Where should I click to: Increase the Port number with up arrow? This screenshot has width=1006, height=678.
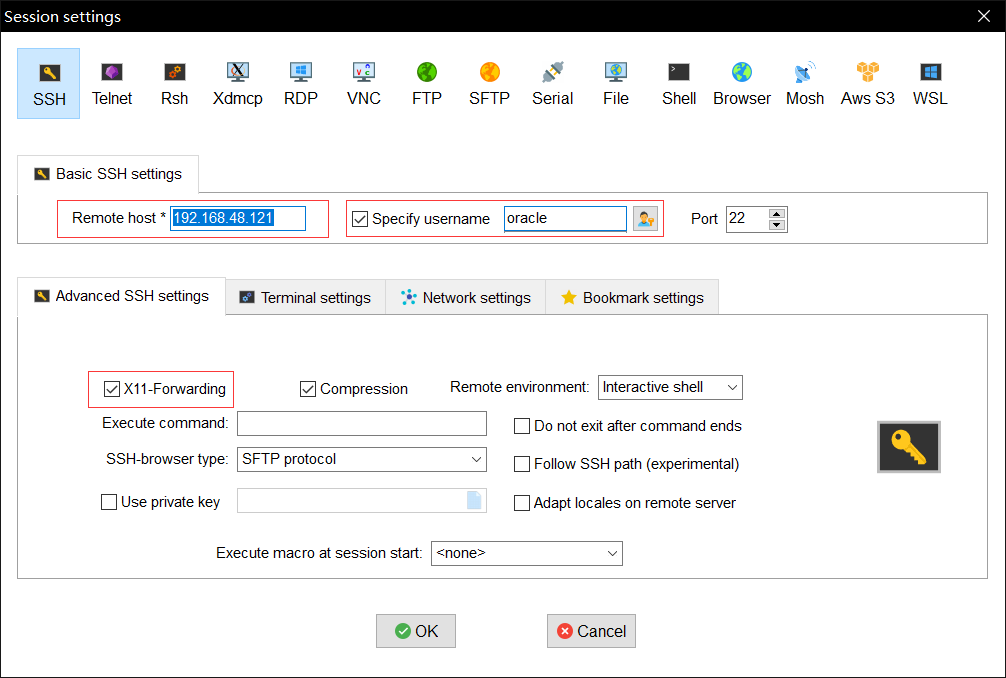[777, 214]
